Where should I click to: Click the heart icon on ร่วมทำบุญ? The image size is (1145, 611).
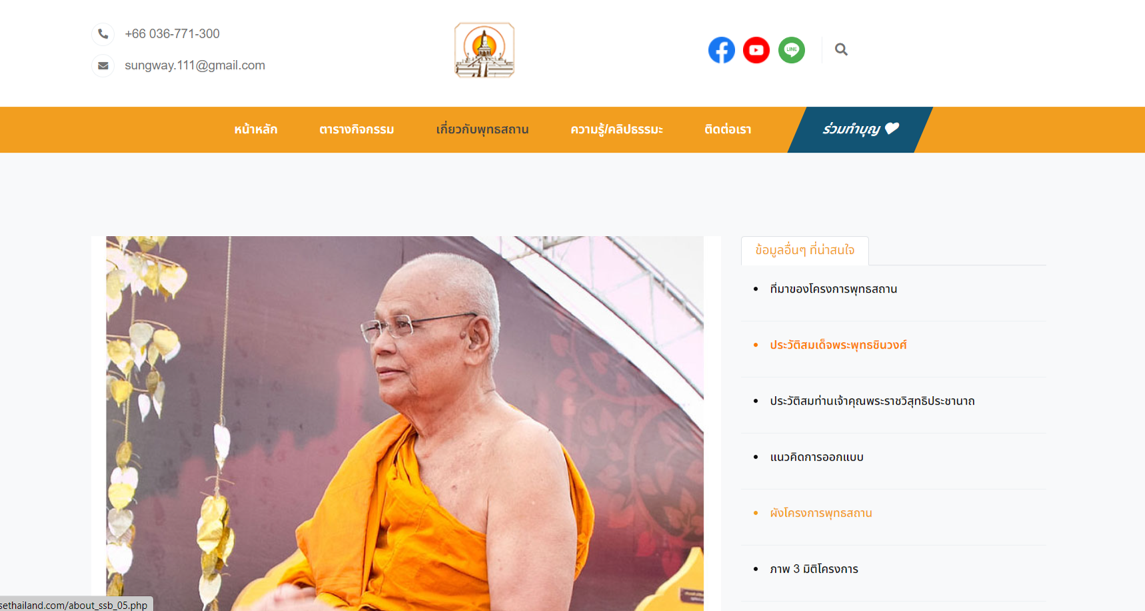tap(892, 128)
